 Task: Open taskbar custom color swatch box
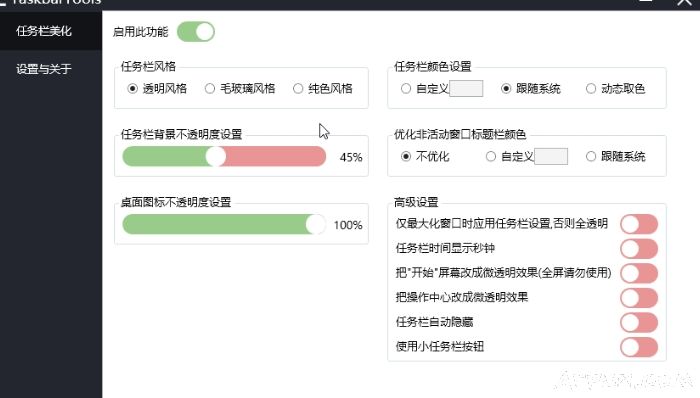[466, 88]
